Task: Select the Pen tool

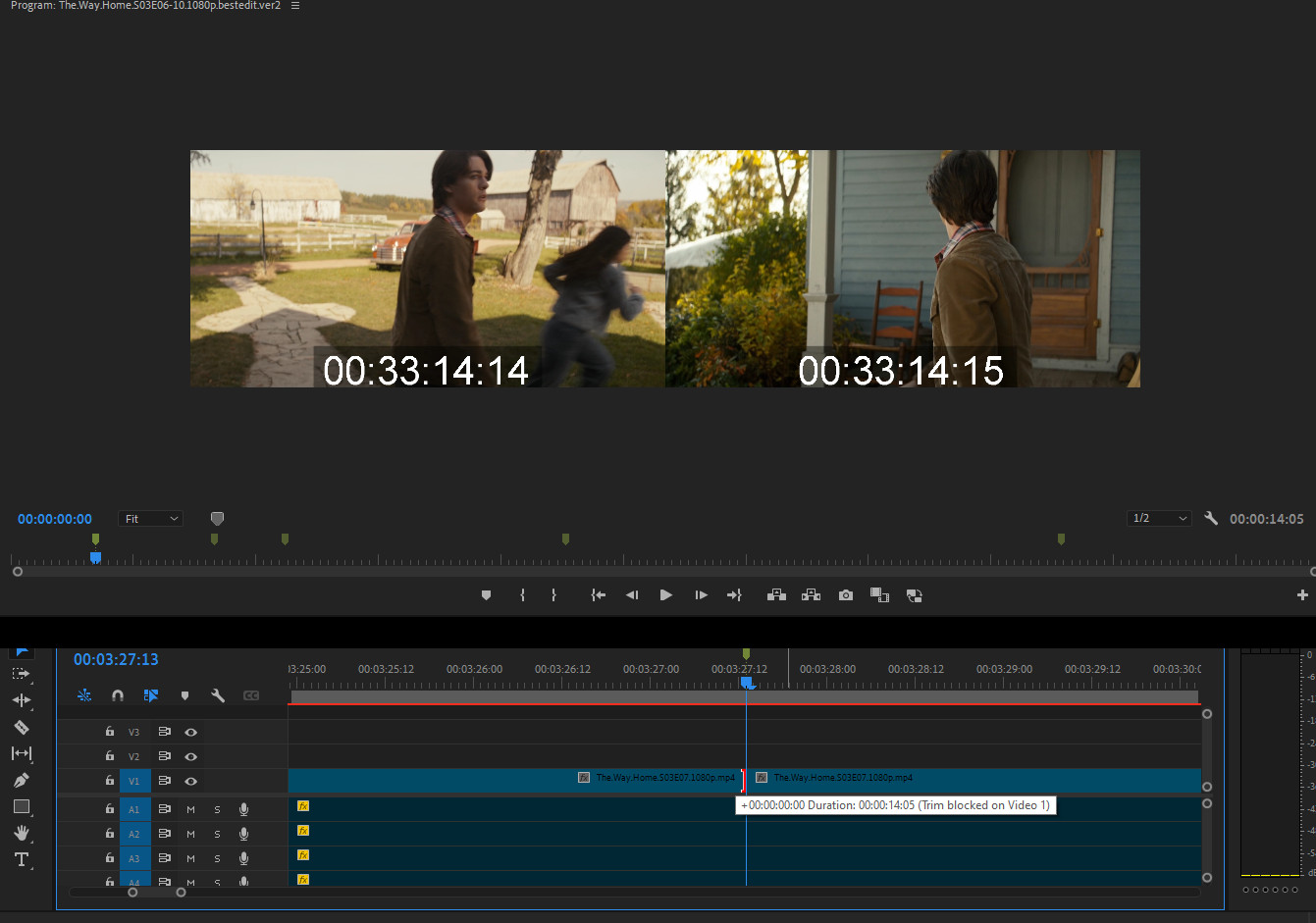Action: tap(21, 780)
